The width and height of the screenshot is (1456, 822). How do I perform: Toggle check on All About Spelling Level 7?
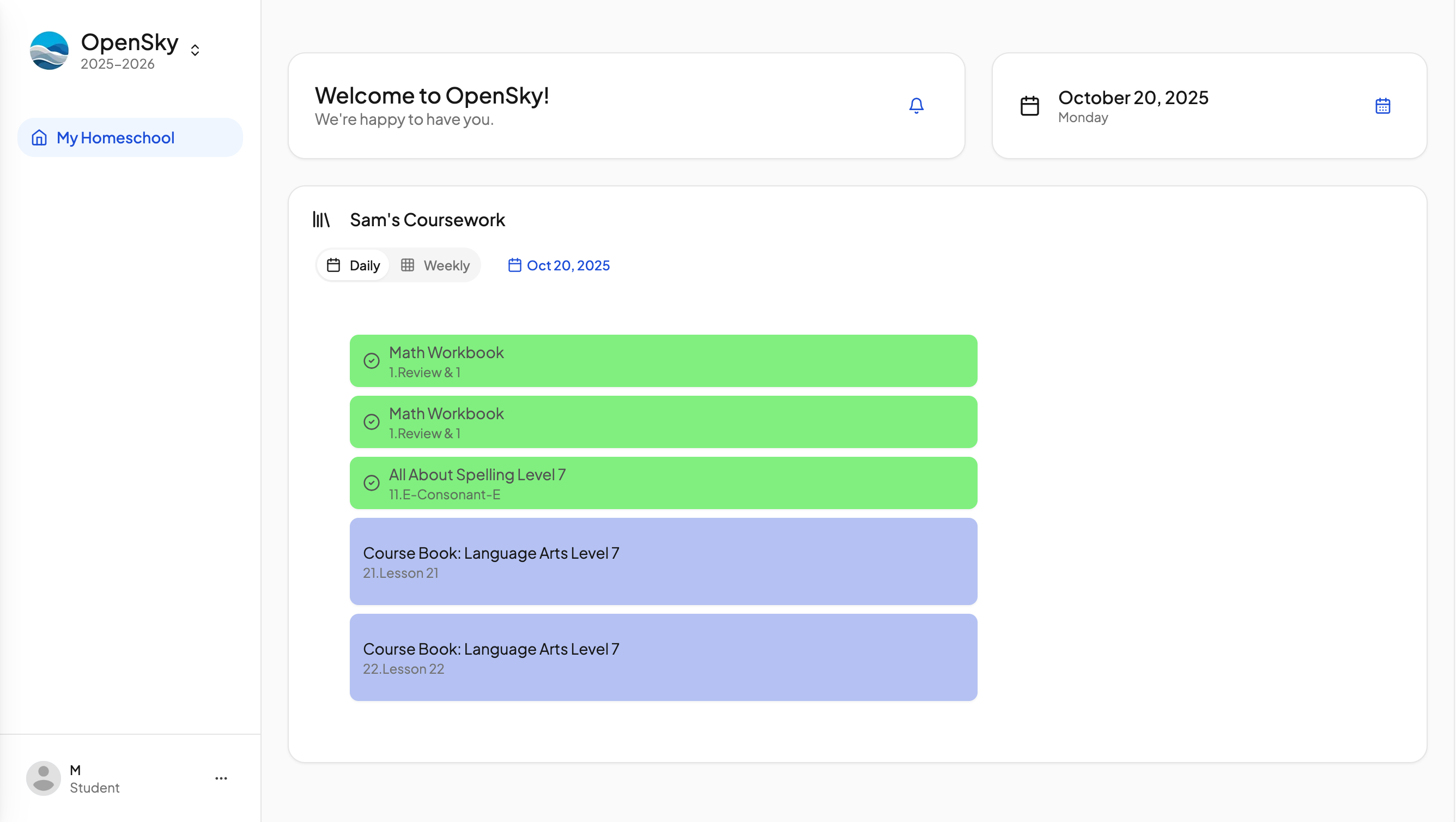[371, 483]
